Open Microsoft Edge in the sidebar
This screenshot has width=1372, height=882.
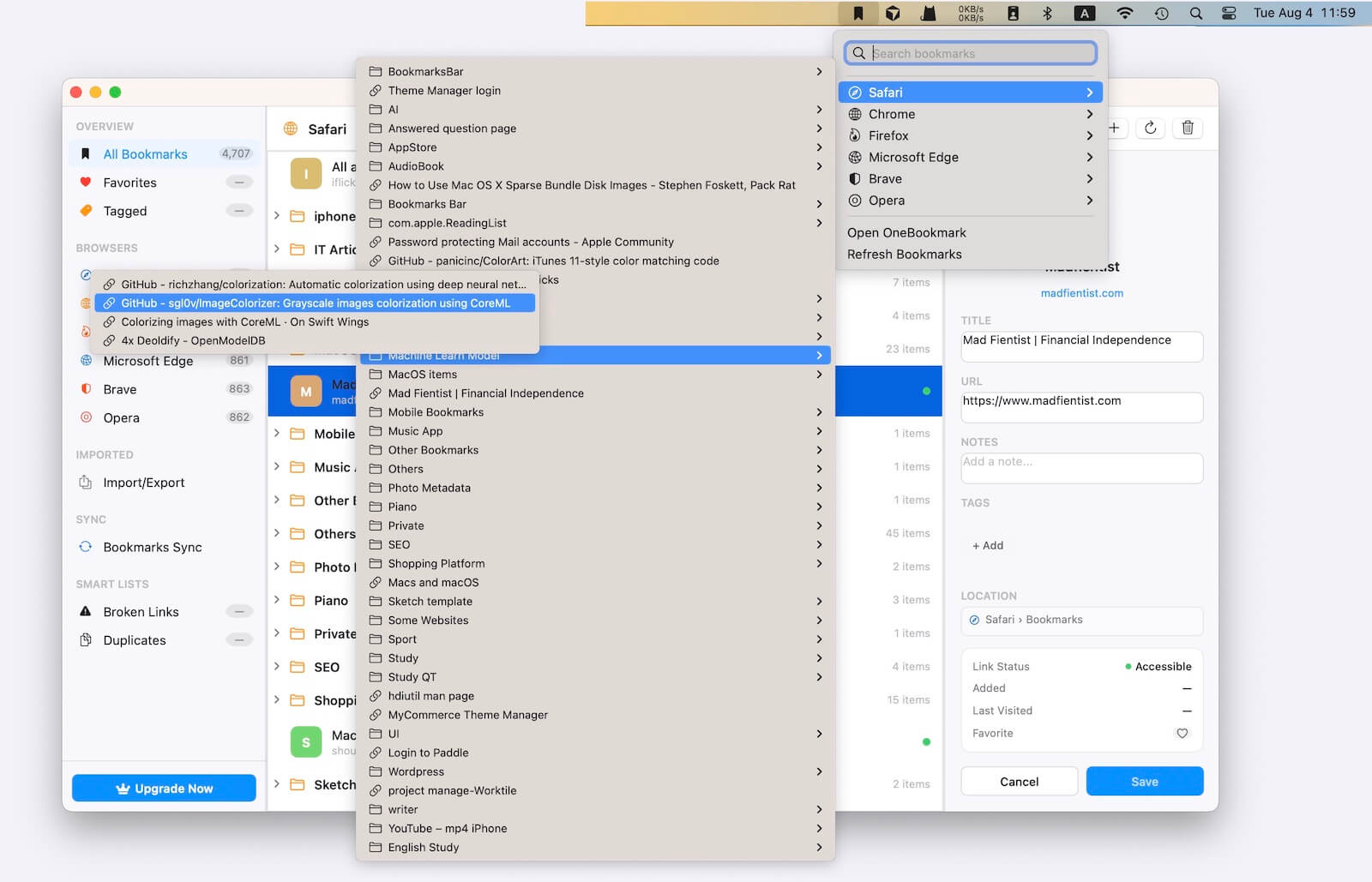[163, 361]
